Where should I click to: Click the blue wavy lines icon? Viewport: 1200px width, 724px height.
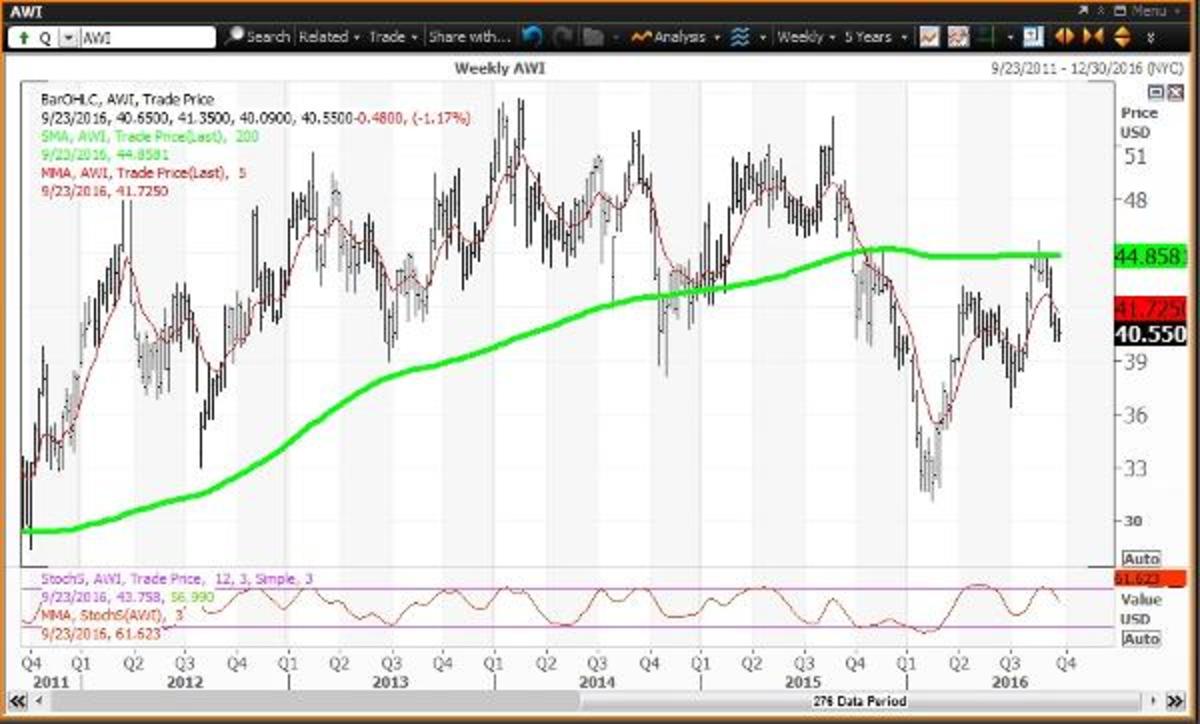[x=741, y=37]
